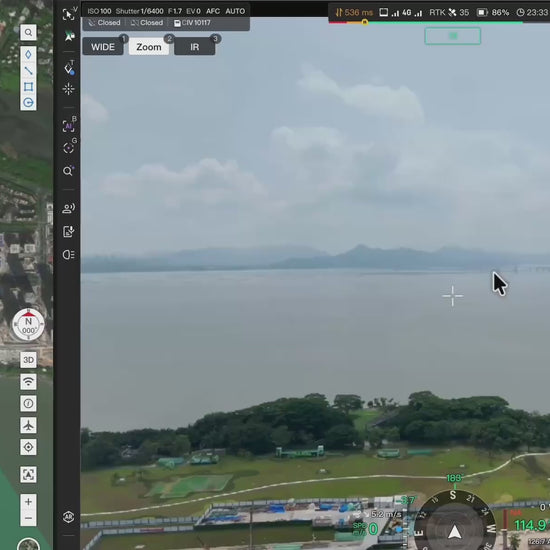Select the pin-point marker tool (T)
The width and height of the screenshot is (550, 550).
tap(69, 68)
